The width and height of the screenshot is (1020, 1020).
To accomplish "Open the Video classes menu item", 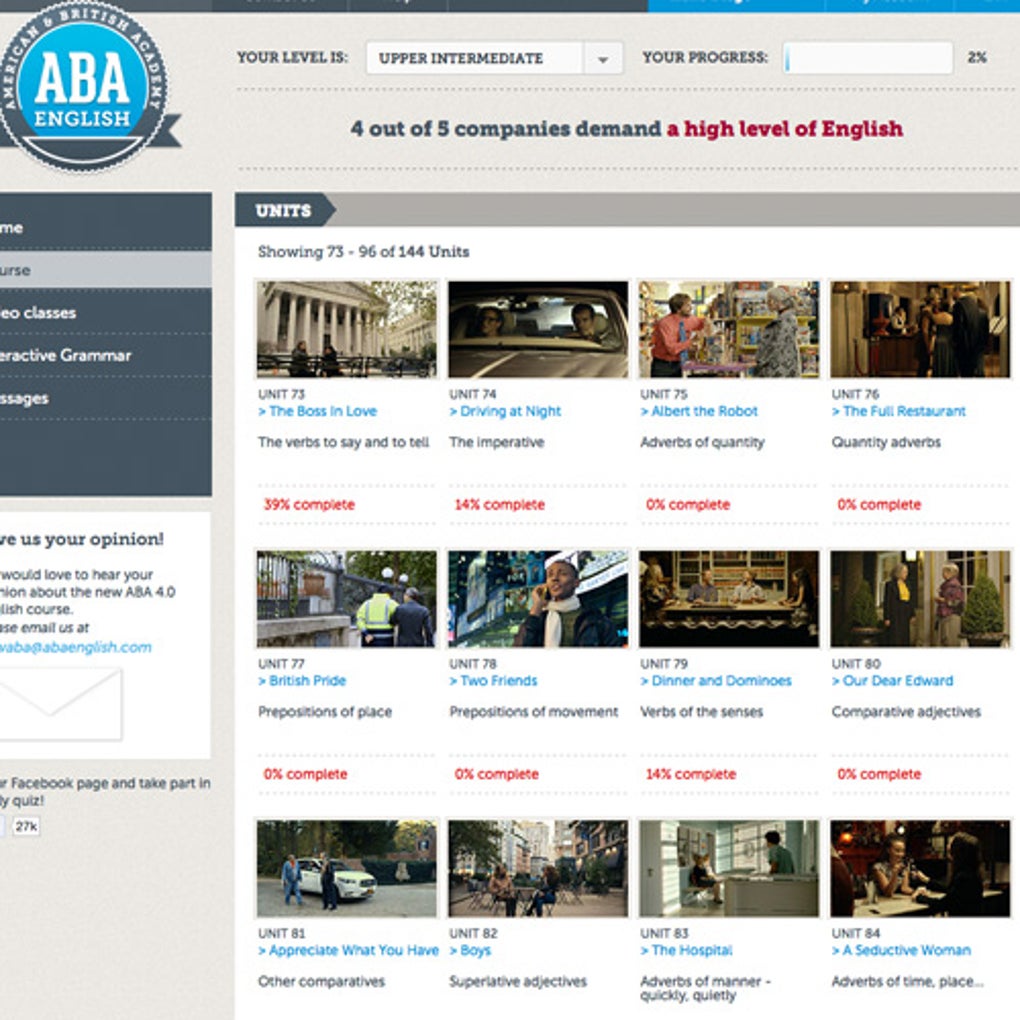I will click(x=105, y=313).
